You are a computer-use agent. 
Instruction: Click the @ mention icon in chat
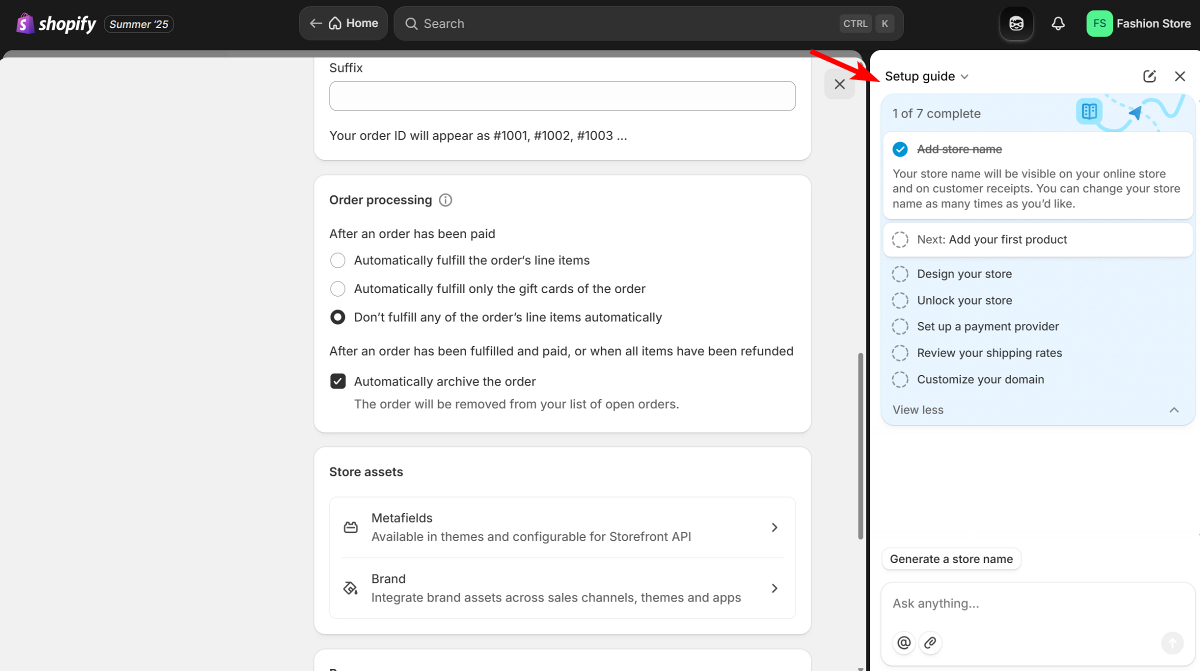(904, 643)
